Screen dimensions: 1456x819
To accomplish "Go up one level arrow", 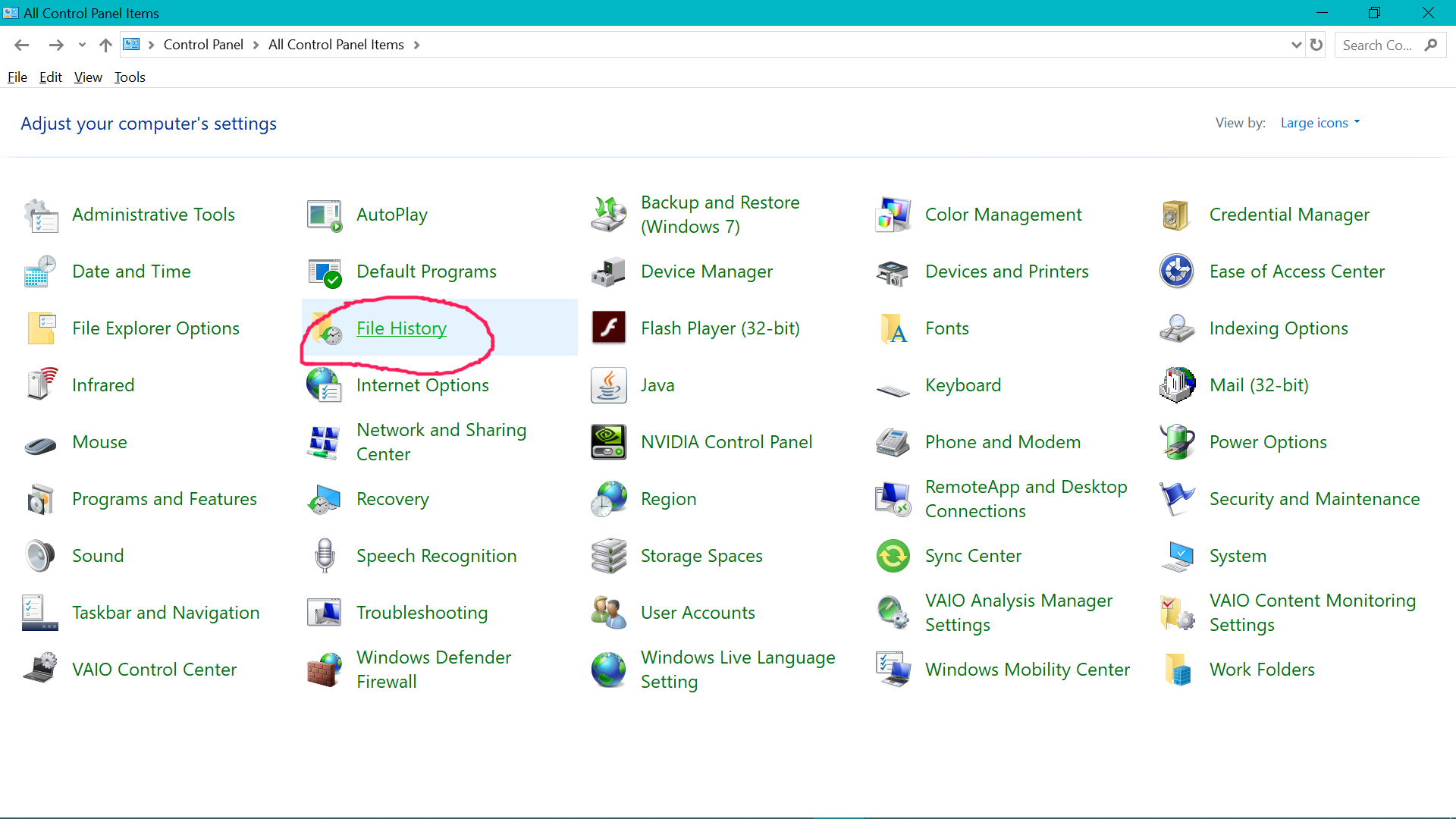I will pos(105,45).
